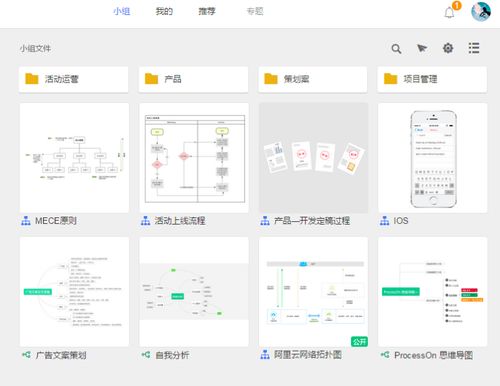Open the 自我分析 mind map thumbnail

tap(194, 292)
